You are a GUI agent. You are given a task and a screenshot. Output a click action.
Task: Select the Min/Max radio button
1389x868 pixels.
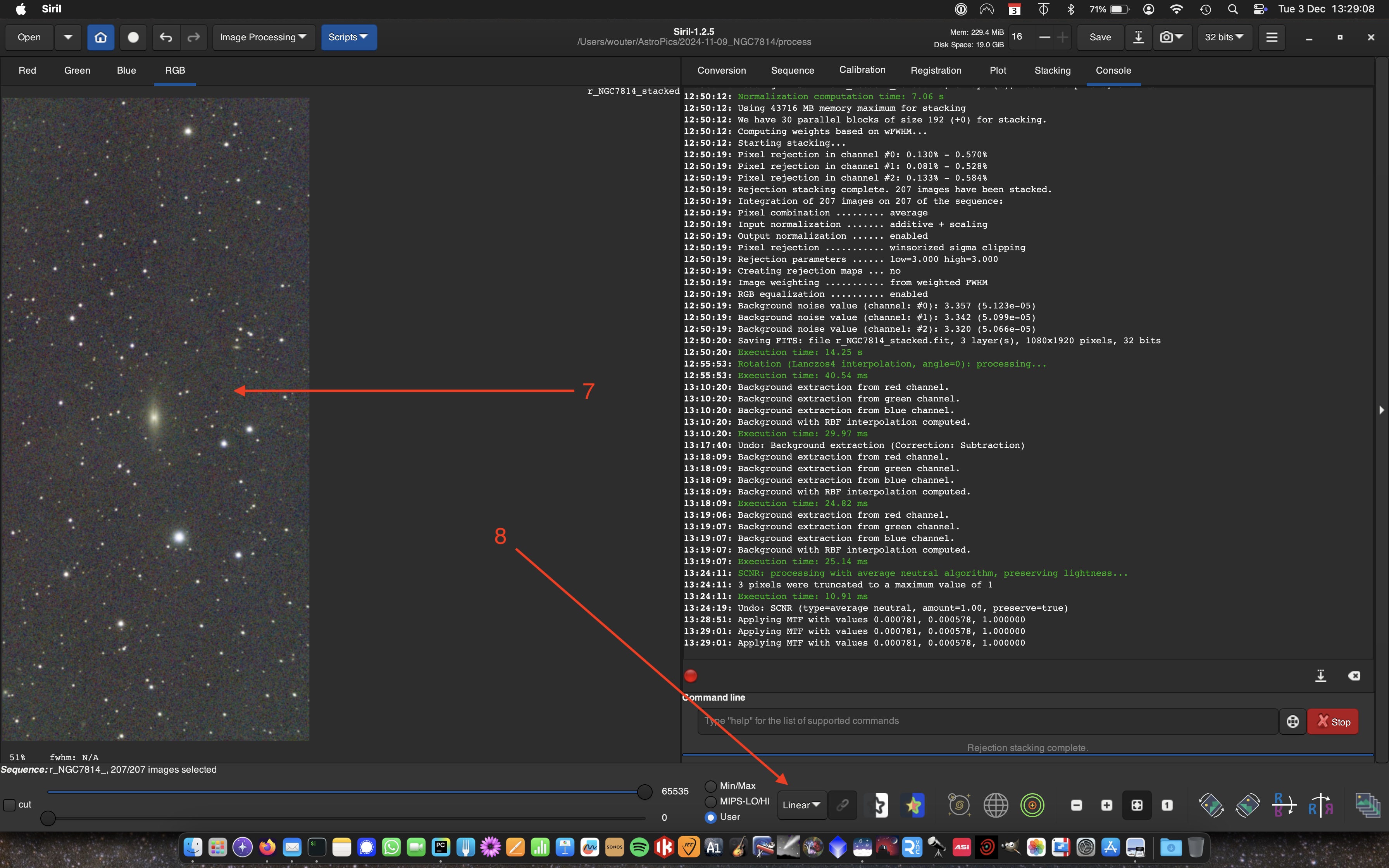point(710,786)
